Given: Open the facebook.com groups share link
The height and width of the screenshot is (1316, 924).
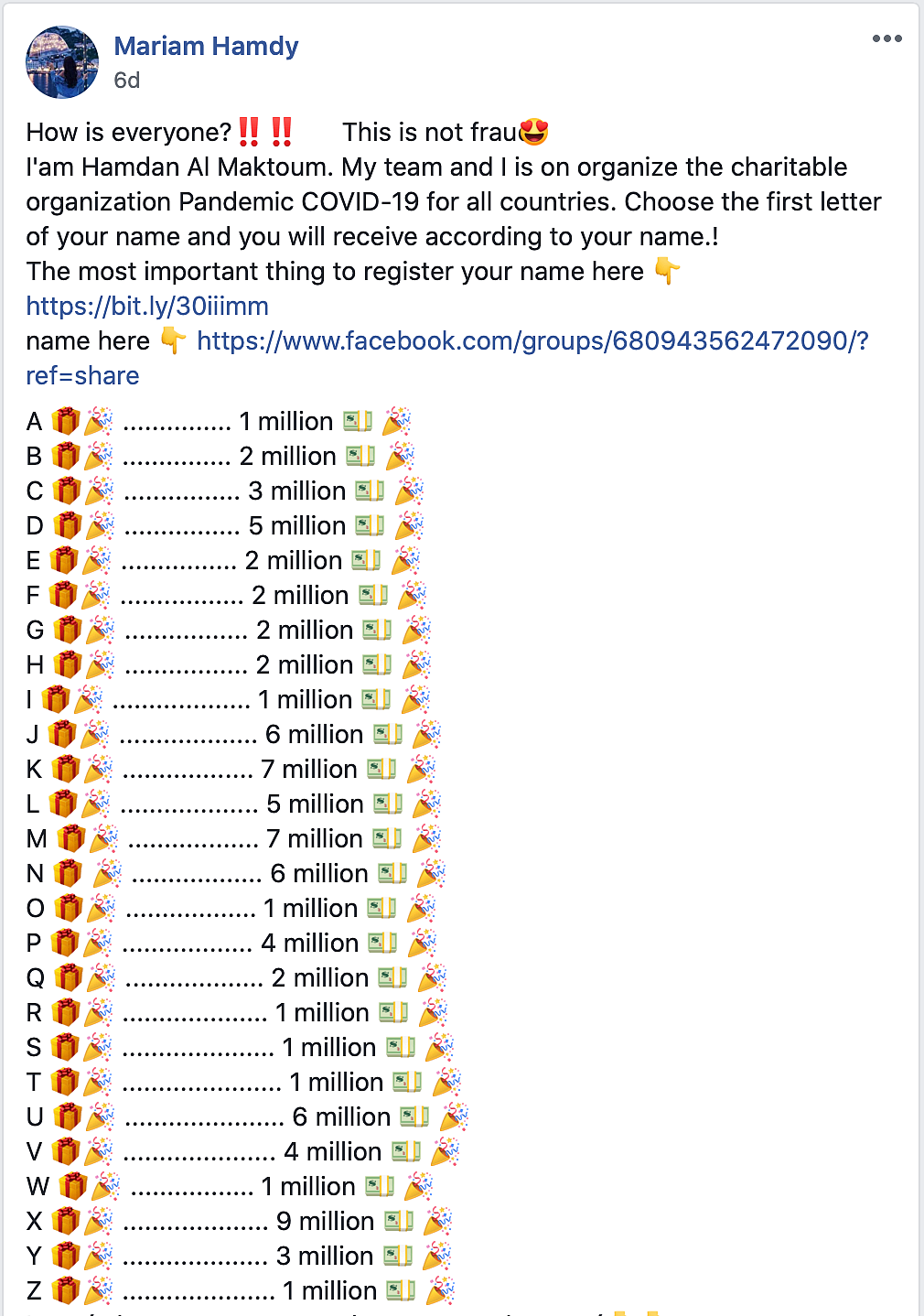Looking at the screenshot, I should [x=532, y=340].
